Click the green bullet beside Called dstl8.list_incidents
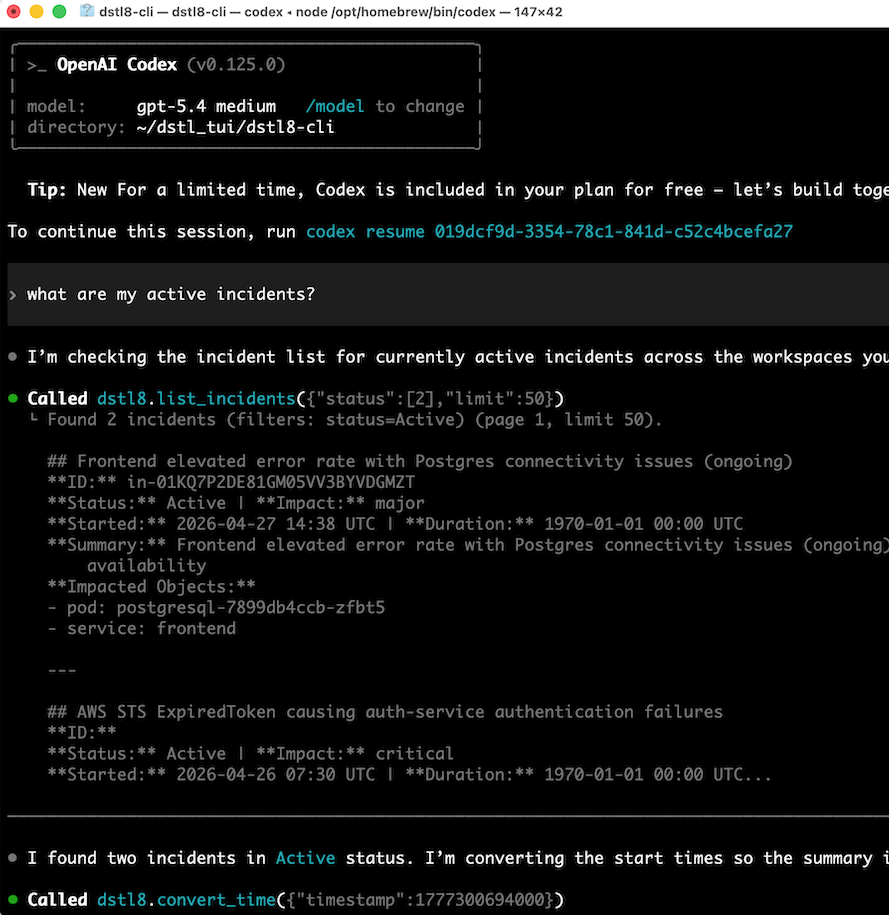Image resolution: width=889 pixels, height=915 pixels. 13,399
